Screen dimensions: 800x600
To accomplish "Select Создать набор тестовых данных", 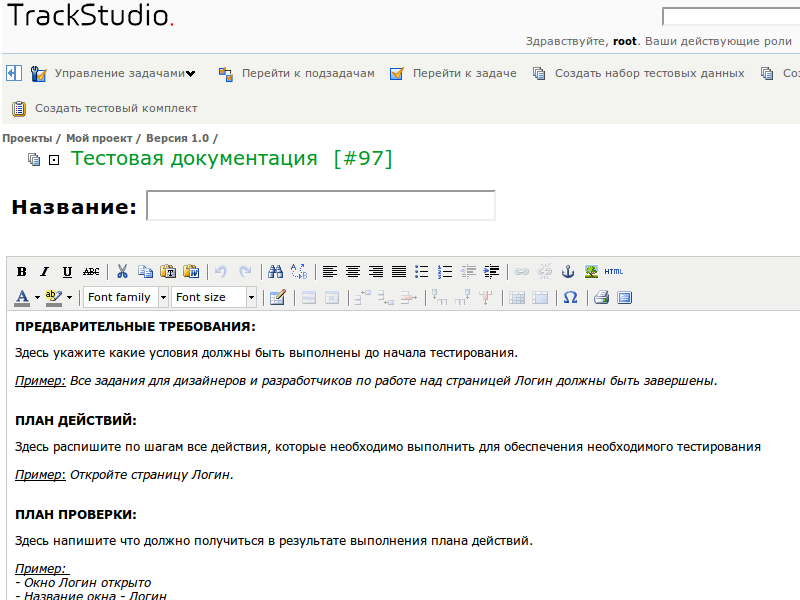I will [x=649, y=74].
